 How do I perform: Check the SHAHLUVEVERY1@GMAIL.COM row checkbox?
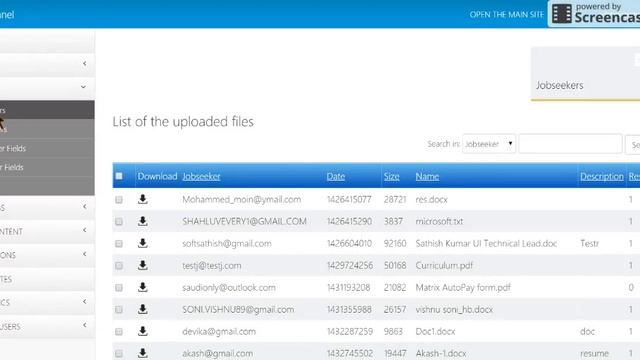(x=119, y=222)
